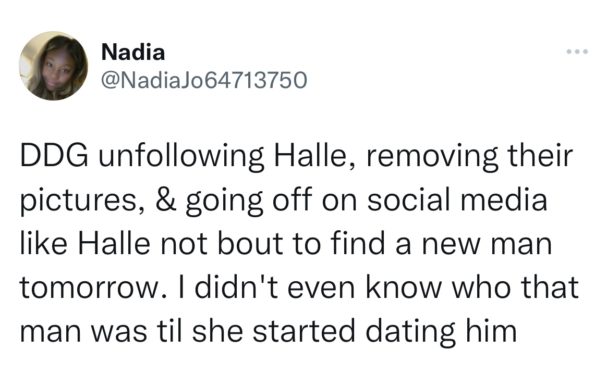Click the word 'know' in the tweet

pos(403,287)
